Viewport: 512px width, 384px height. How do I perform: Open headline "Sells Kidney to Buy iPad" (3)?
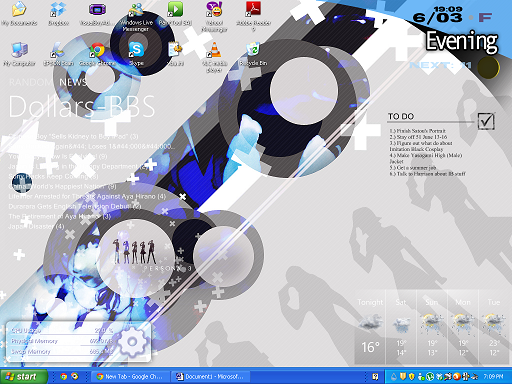point(73,136)
